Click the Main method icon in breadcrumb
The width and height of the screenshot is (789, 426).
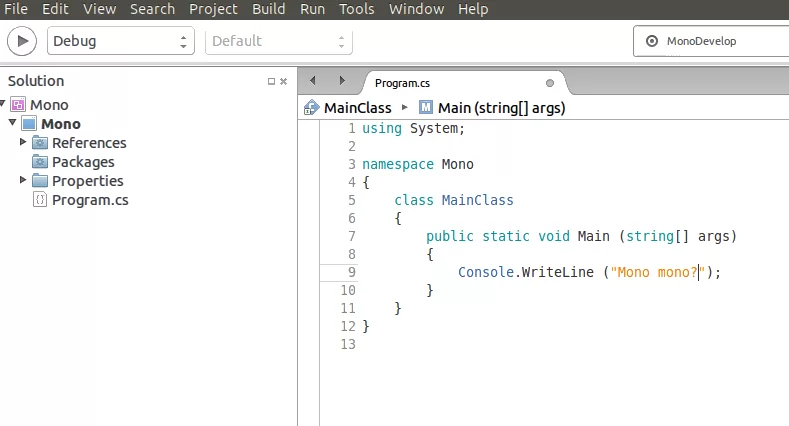426,108
